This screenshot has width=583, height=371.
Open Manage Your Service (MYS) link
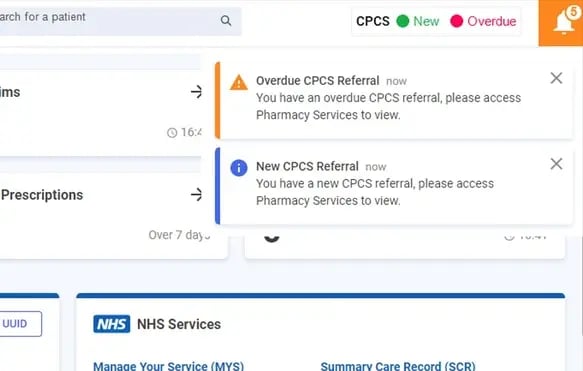(x=168, y=366)
